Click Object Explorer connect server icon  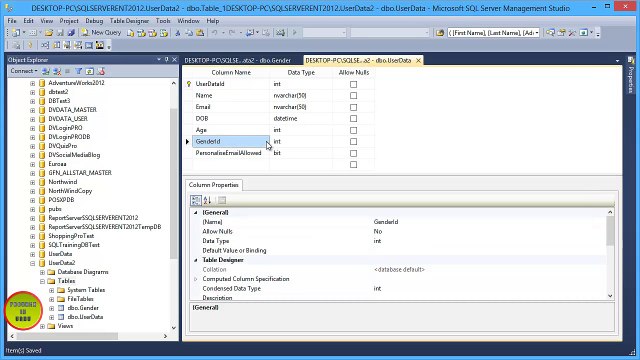coord(46,71)
